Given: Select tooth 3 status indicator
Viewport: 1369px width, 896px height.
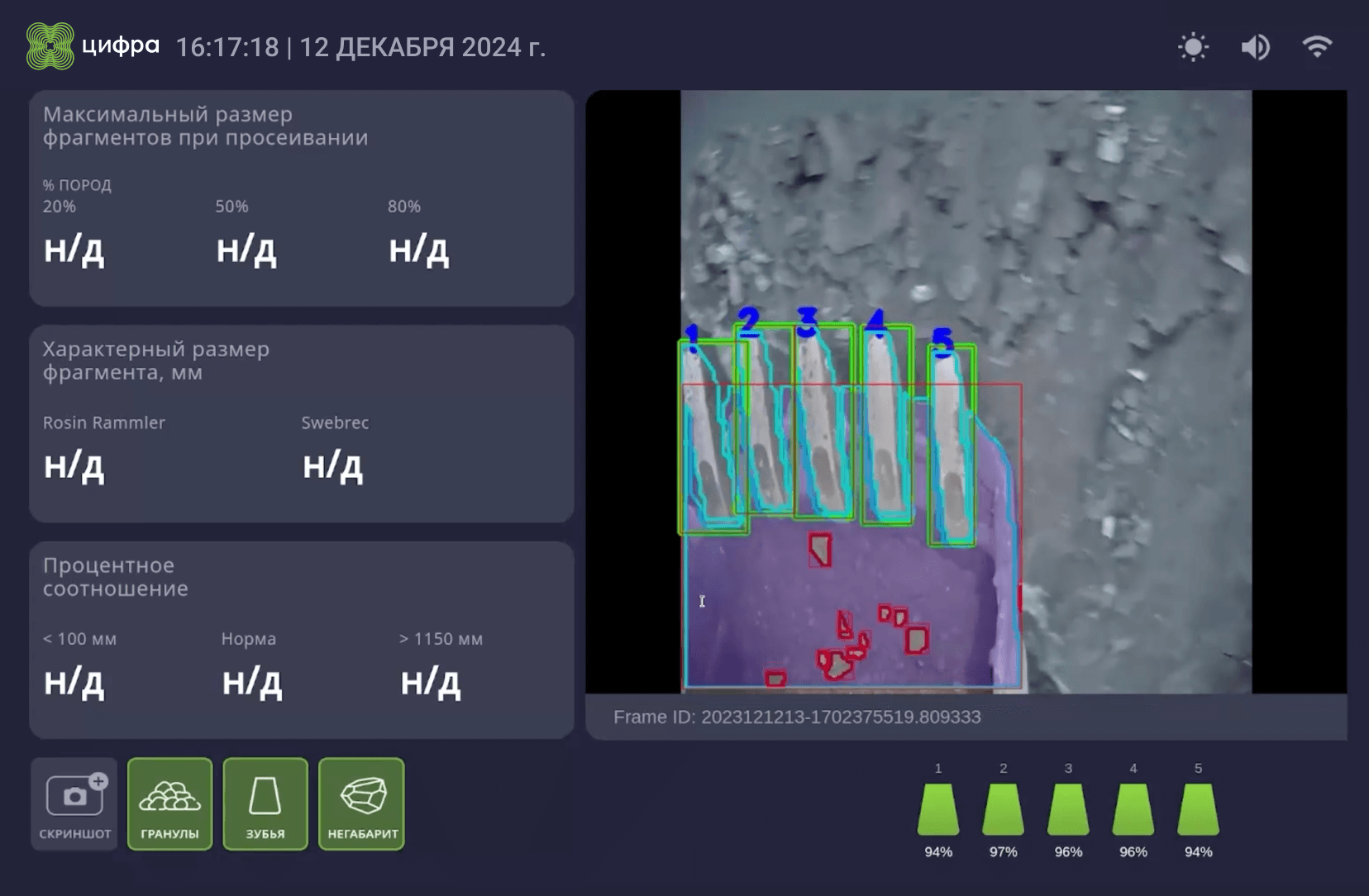Looking at the screenshot, I should coord(1068,810).
